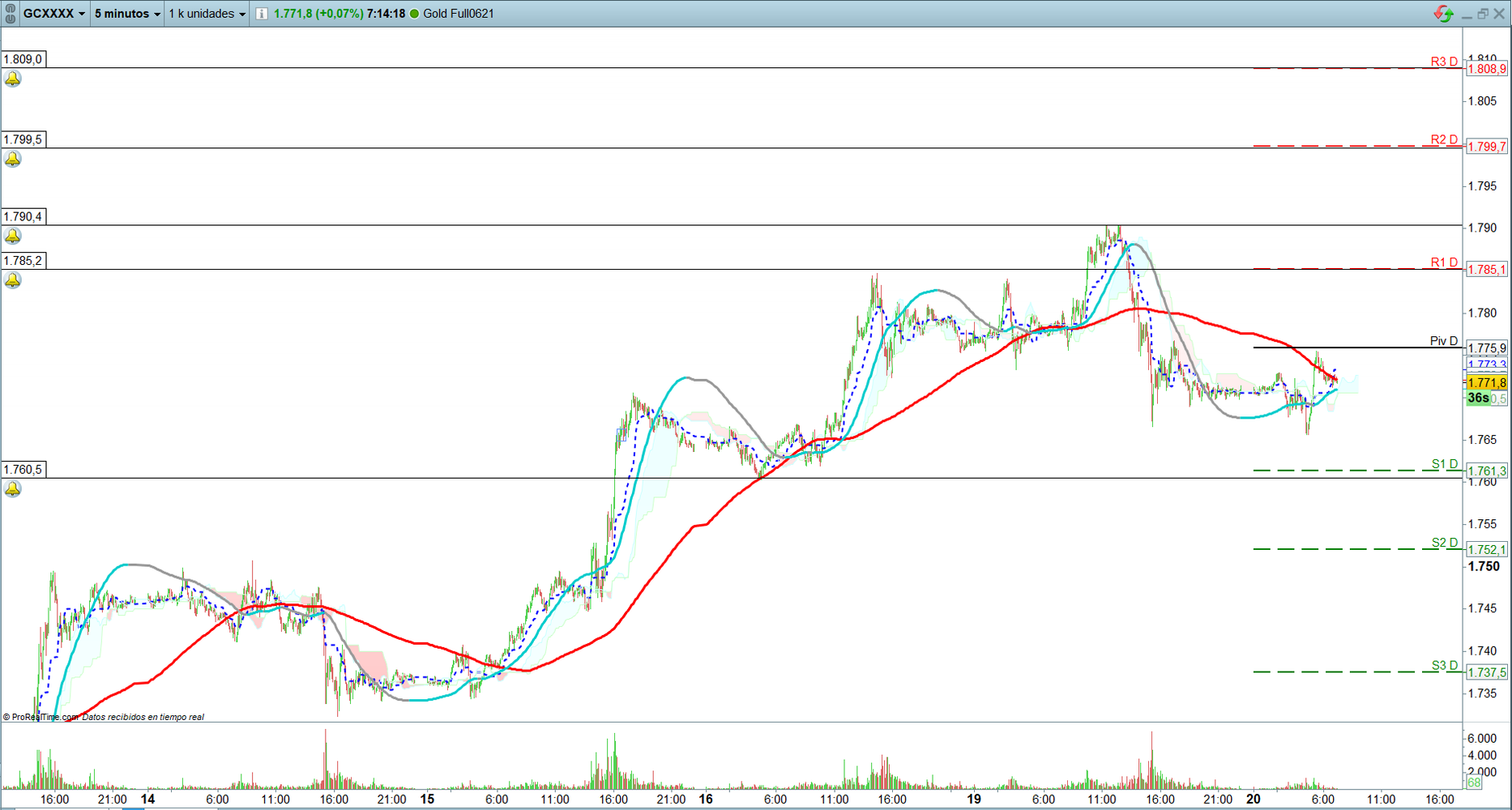Open the GCXXXX instrument dropdown
The image size is (1512, 810).
(53, 14)
